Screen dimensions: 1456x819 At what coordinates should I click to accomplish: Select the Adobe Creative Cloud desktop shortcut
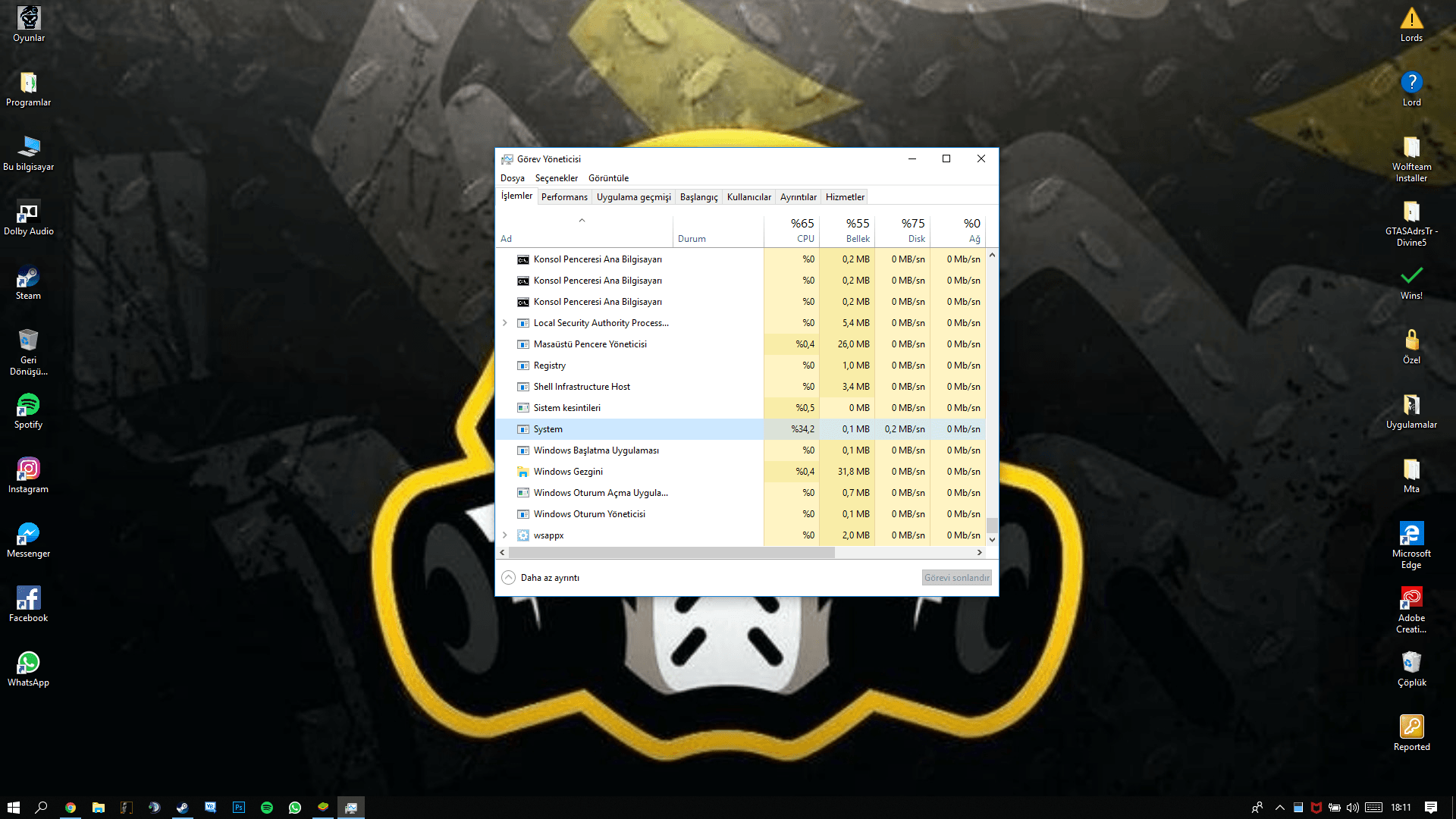coord(1411,609)
